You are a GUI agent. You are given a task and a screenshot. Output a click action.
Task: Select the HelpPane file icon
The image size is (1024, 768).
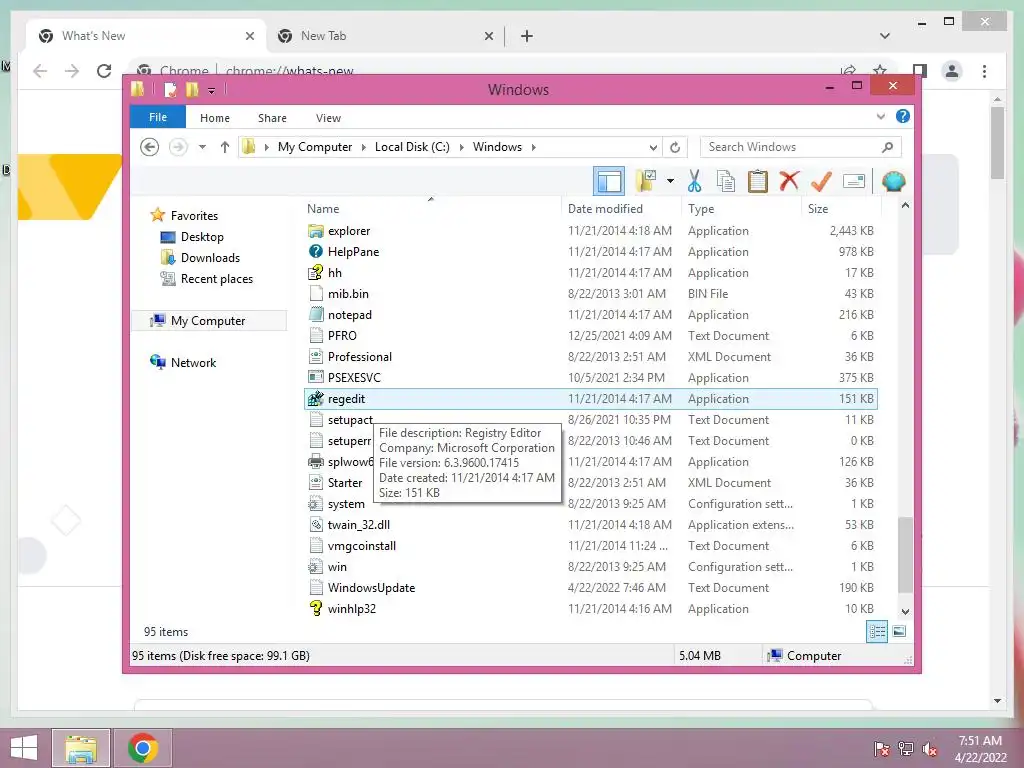315,251
